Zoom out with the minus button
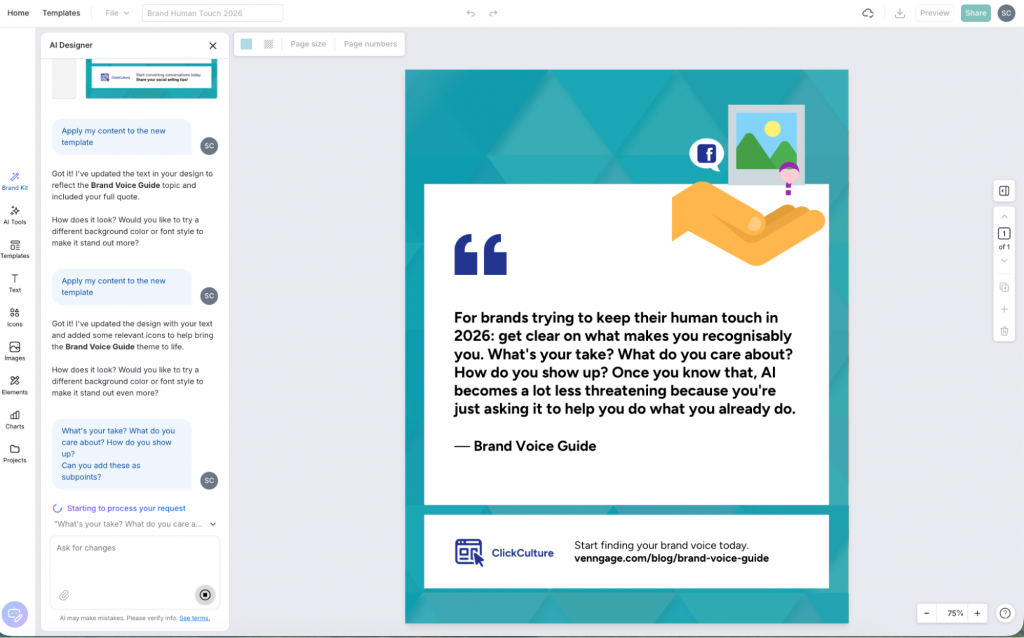Viewport: 1024px width, 638px height. [x=926, y=613]
